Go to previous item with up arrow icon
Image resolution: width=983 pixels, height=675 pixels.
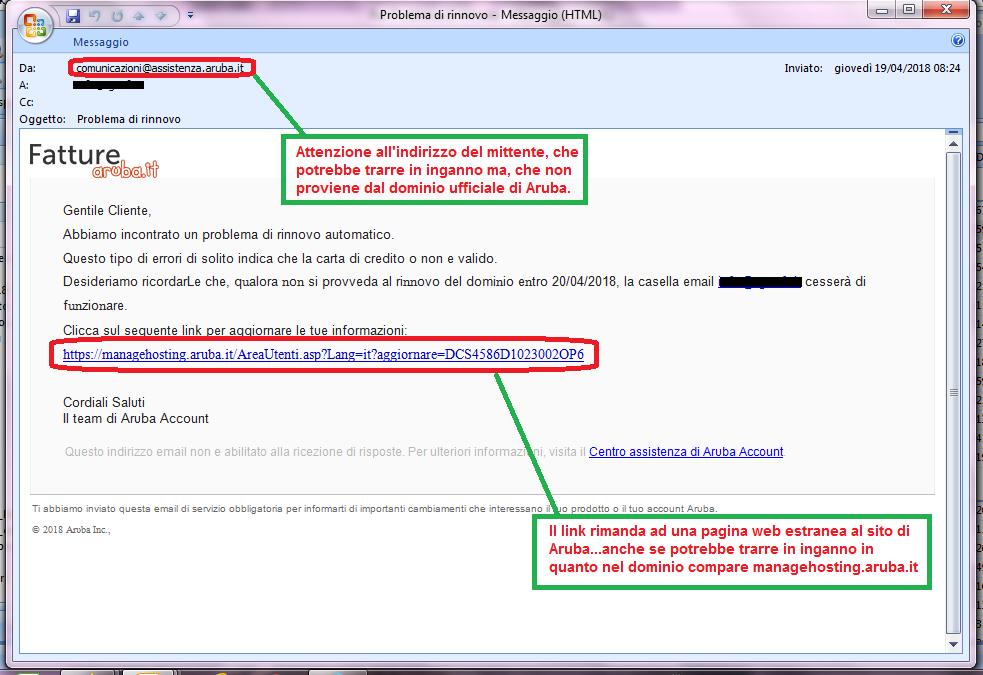click(x=139, y=16)
